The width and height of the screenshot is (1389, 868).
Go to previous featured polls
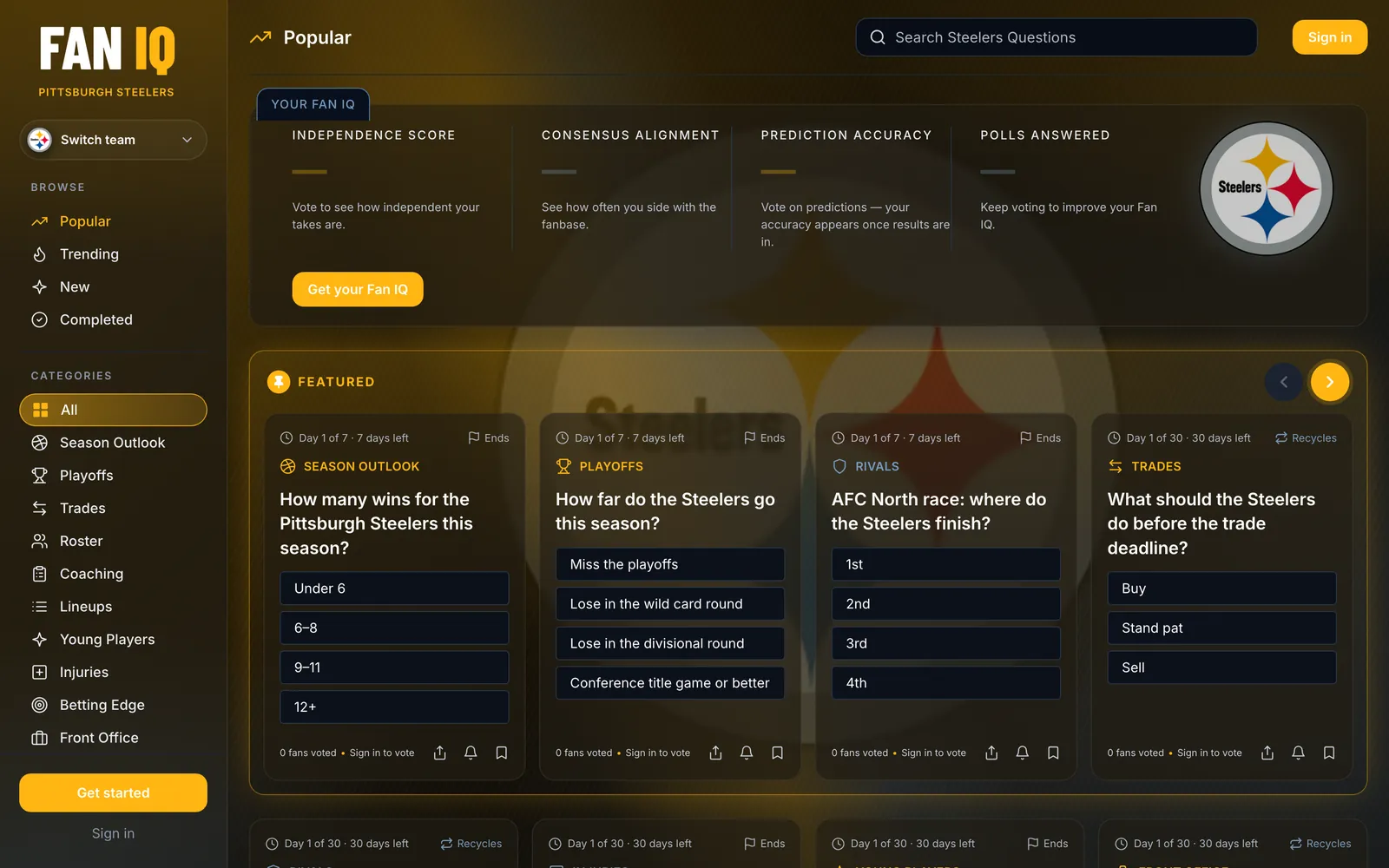point(1284,382)
